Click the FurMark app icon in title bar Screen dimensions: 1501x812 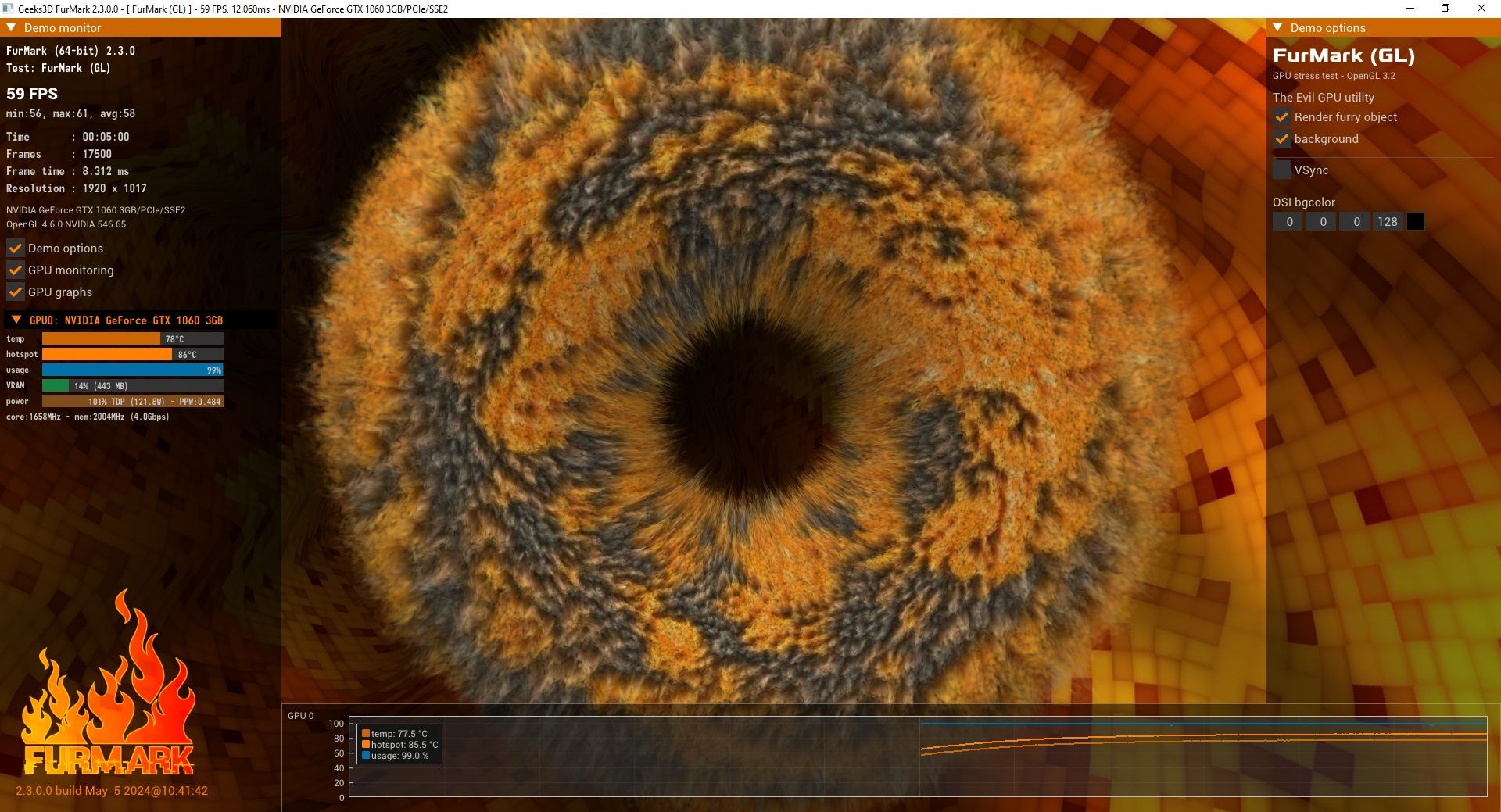pos(8,9)
